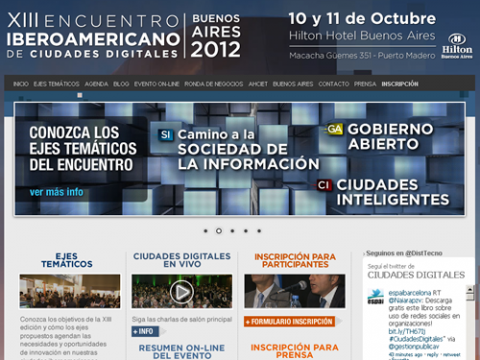Click the + FORMULARIO INSCRIPCIÓN button
This screenshot has width=480, height=360.
(289, 322)
